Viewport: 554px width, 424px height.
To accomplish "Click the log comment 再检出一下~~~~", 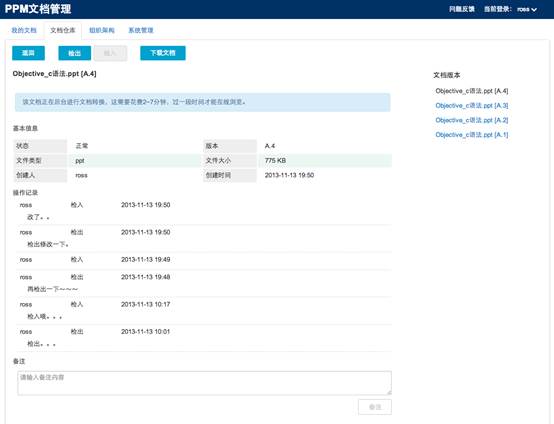I will tap(53, 289).
